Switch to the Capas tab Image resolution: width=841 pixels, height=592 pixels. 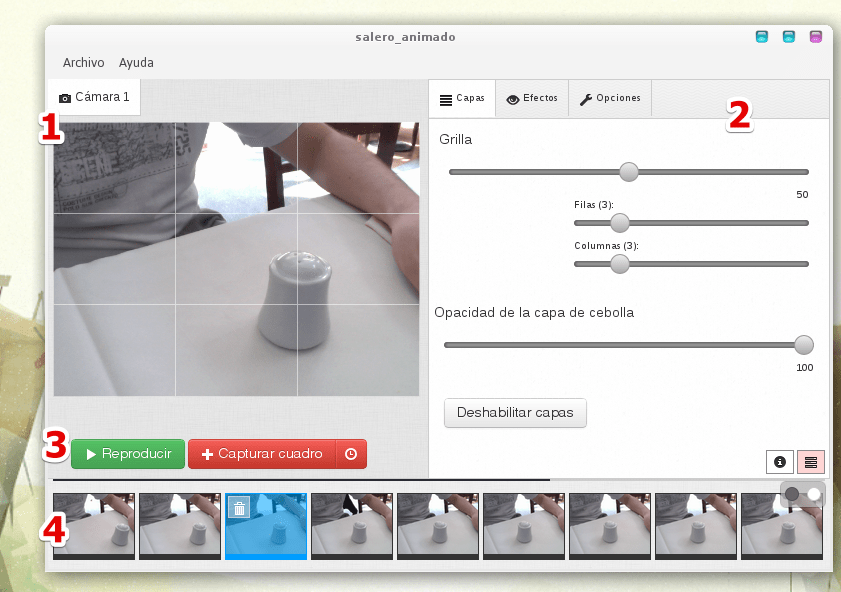[x=462, y=99]
